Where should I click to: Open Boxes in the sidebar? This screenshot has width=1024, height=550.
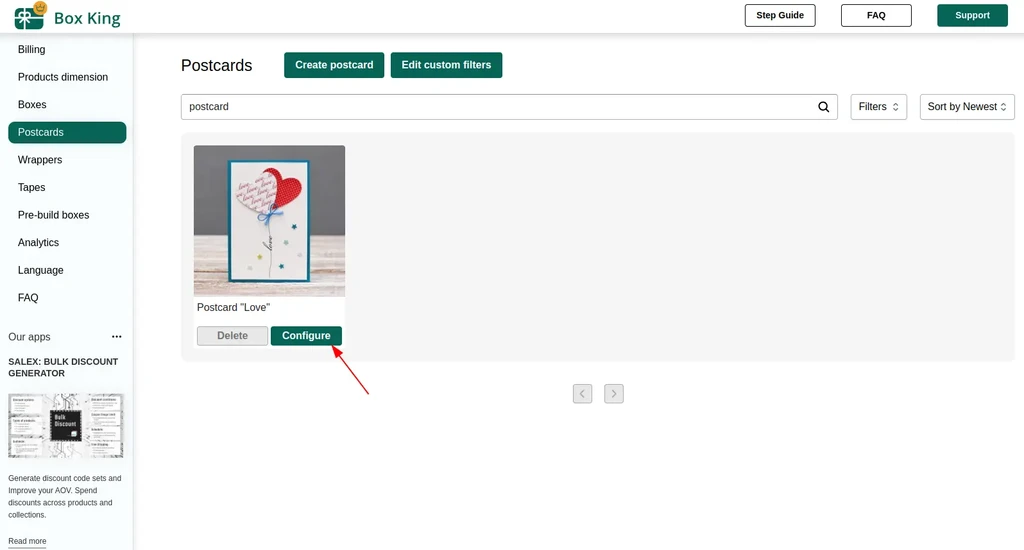(32, 105)
